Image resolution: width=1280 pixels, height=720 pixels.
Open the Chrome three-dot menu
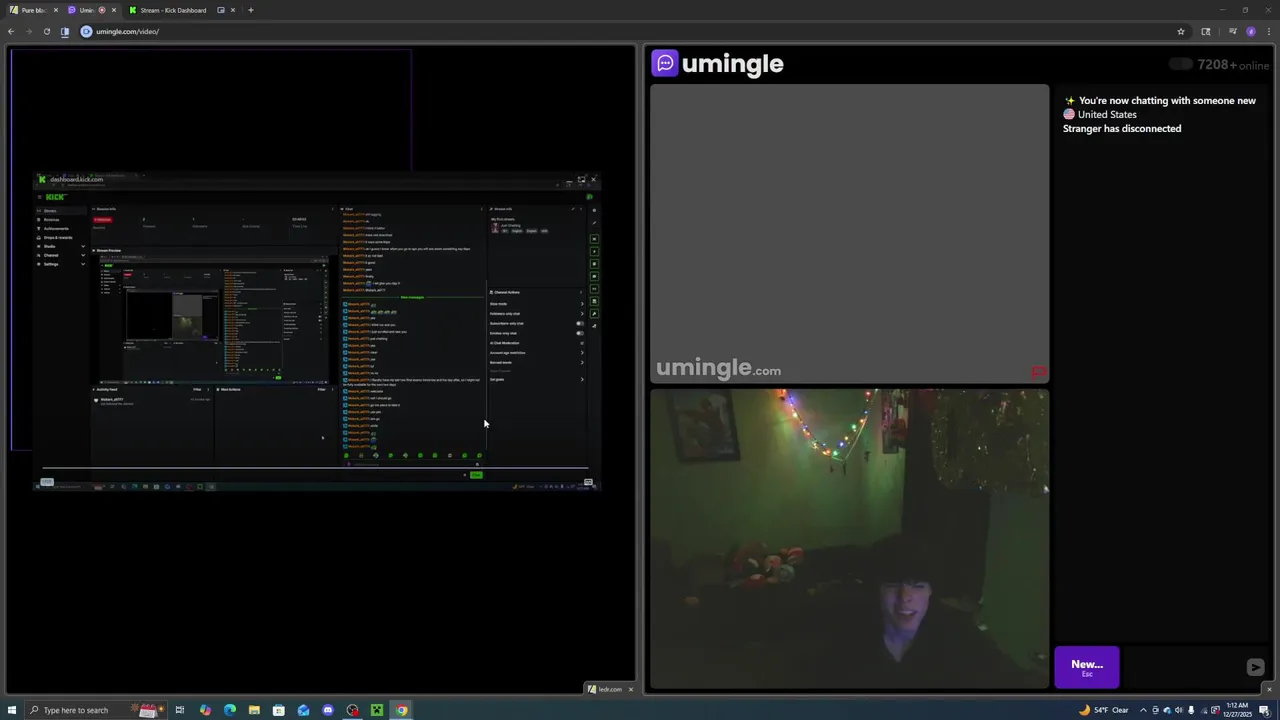pos(1268,31)
